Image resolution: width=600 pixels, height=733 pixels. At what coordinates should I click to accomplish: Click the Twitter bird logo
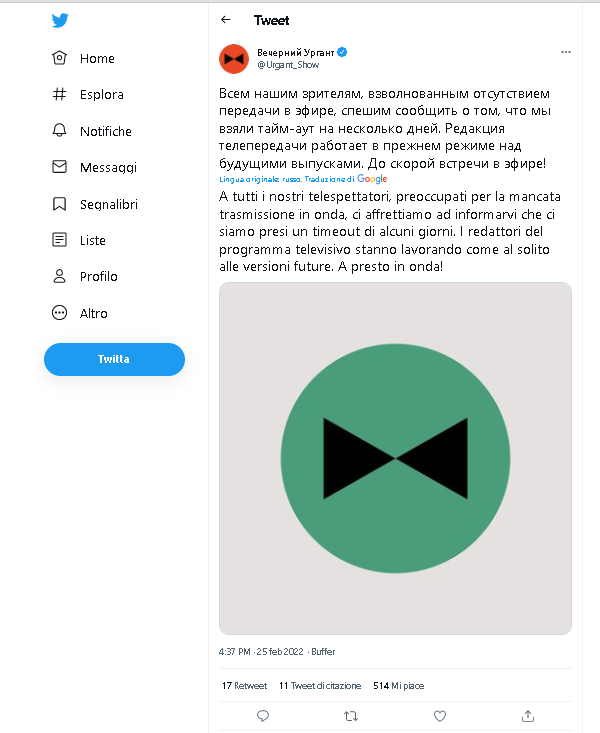pos(60,21)
